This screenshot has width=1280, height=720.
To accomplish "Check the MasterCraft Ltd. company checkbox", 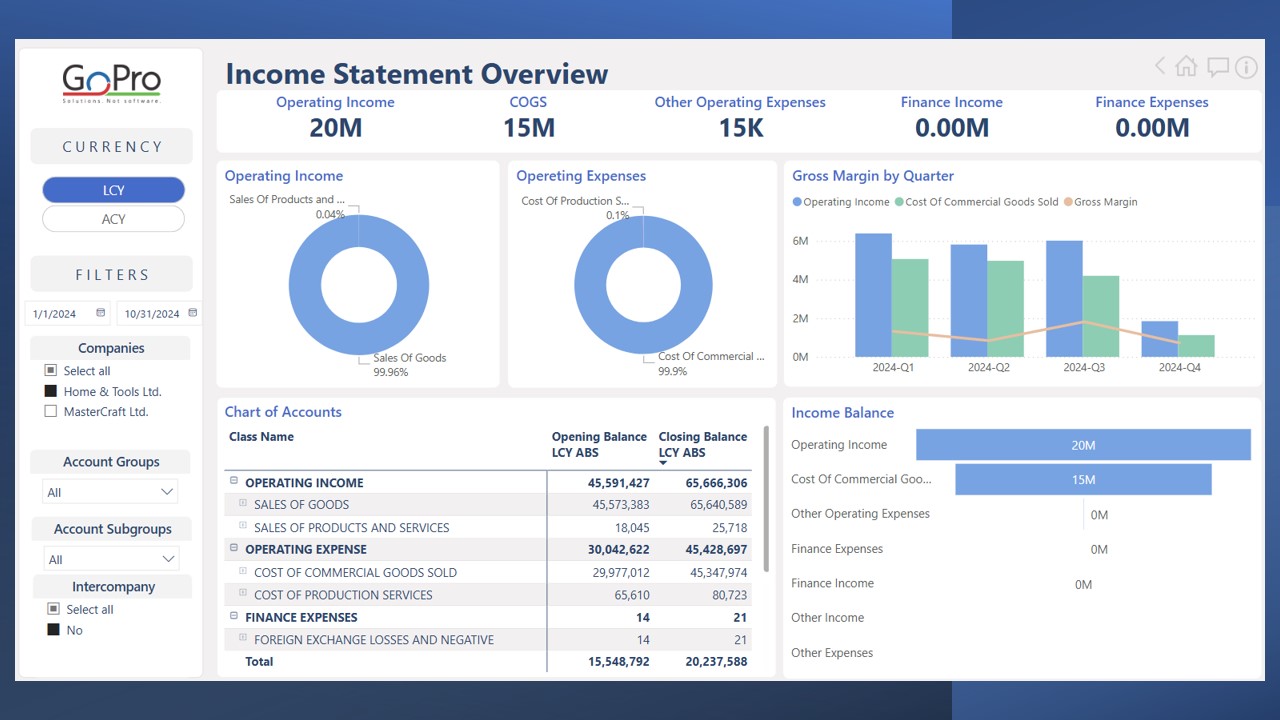I will coord(51,411).
